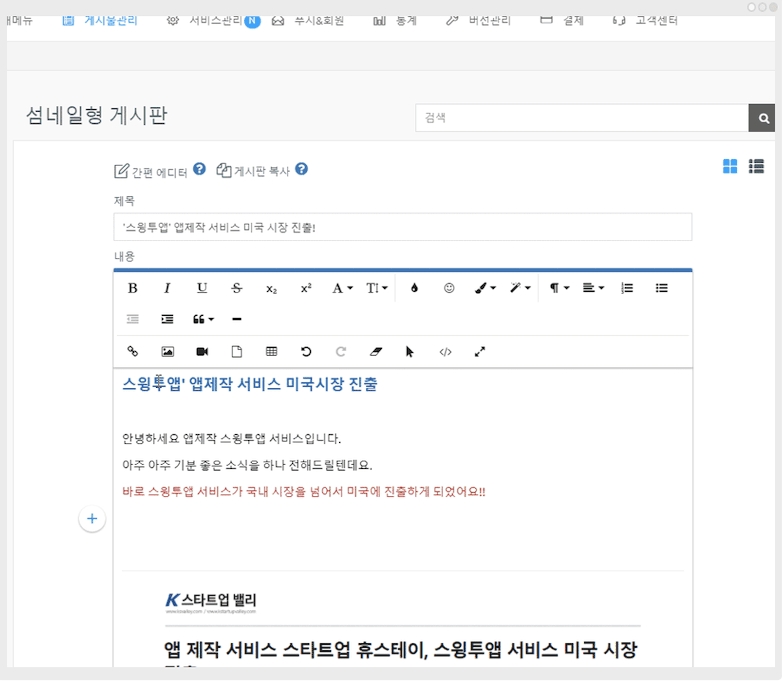Insert an emoticon smiley
Image resolution: width=783 pixels, height=682 pixels.
tap(449, 288)
